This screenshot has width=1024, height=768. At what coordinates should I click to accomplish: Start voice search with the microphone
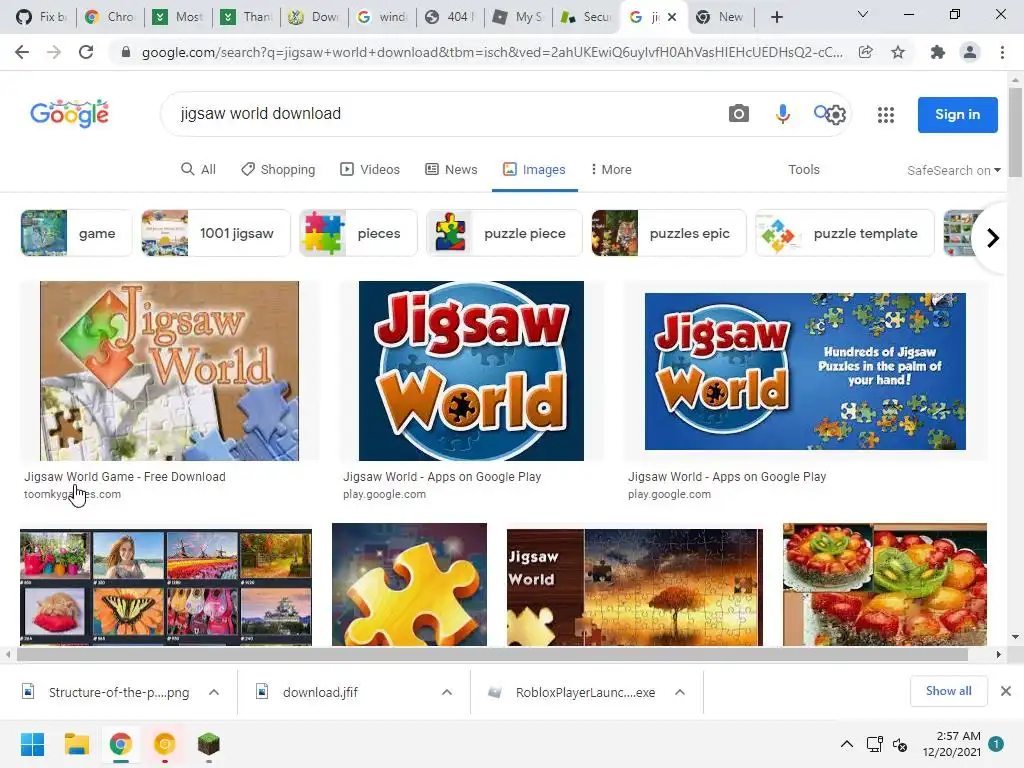coord(782,114)
